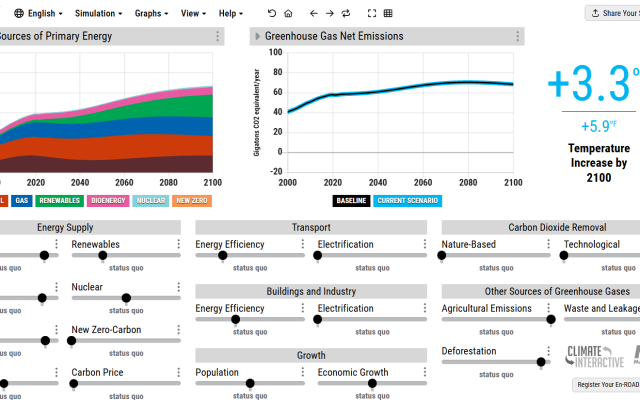The height and width of the screenshot is (400, 640).
Task: Click the Transport Energy Efficiency slider handle
Action: [222, 256]
